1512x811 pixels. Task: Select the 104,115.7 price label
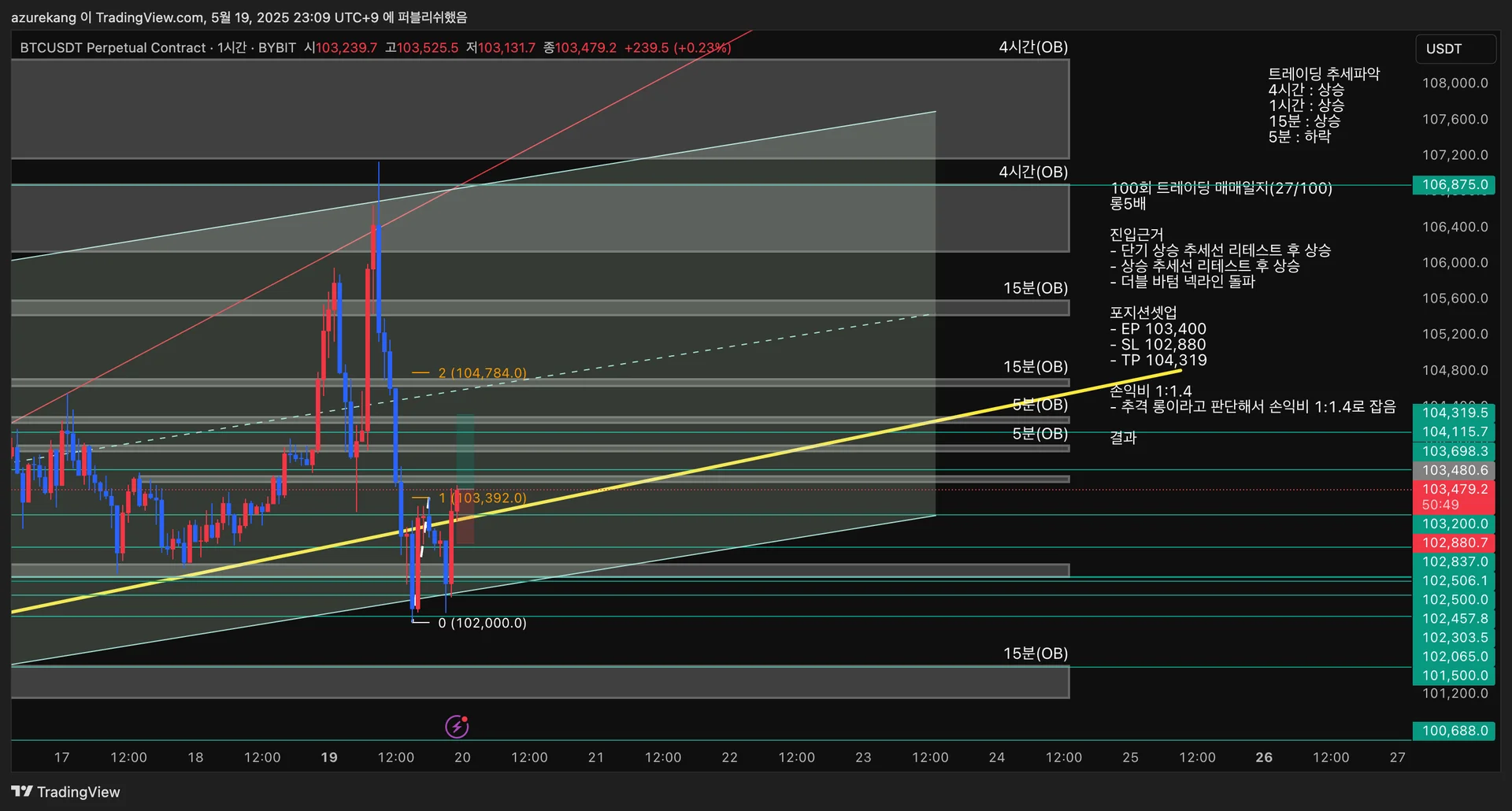pos(1454,431)
